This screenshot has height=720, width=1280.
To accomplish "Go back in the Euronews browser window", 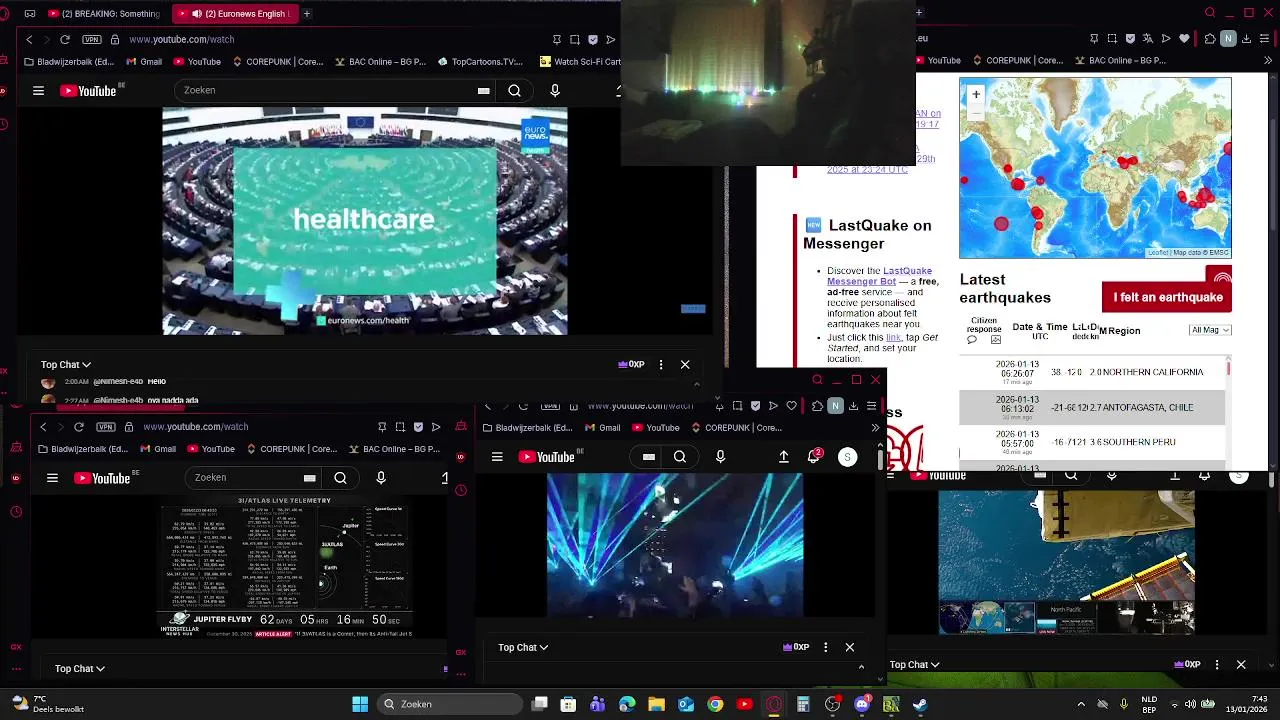I will tap(29, 39).
